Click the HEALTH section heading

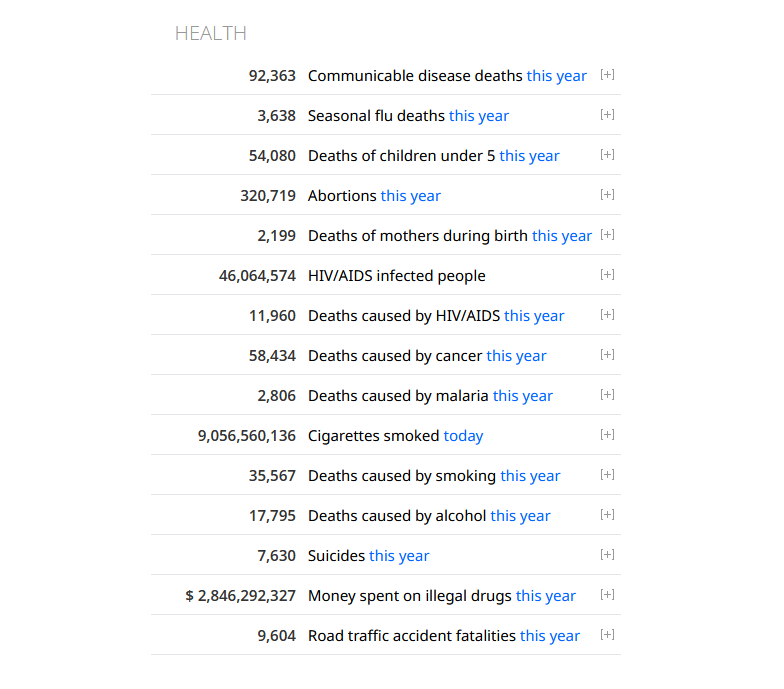[x=210, y=34]
